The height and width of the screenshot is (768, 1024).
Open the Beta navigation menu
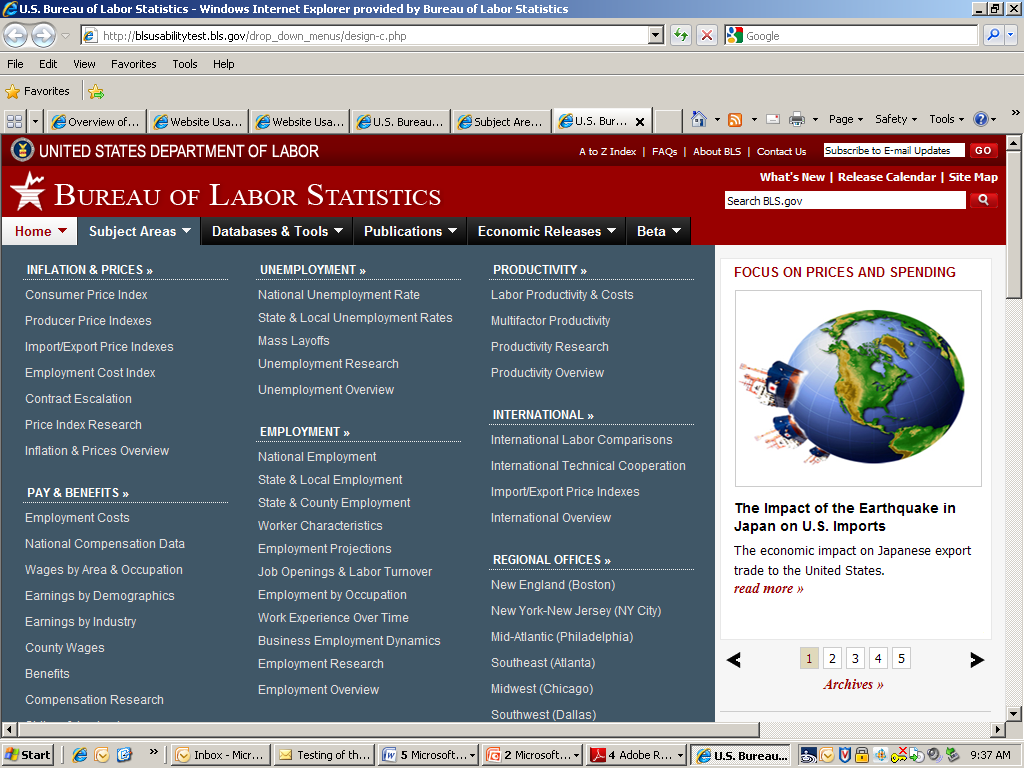(658, 231)
